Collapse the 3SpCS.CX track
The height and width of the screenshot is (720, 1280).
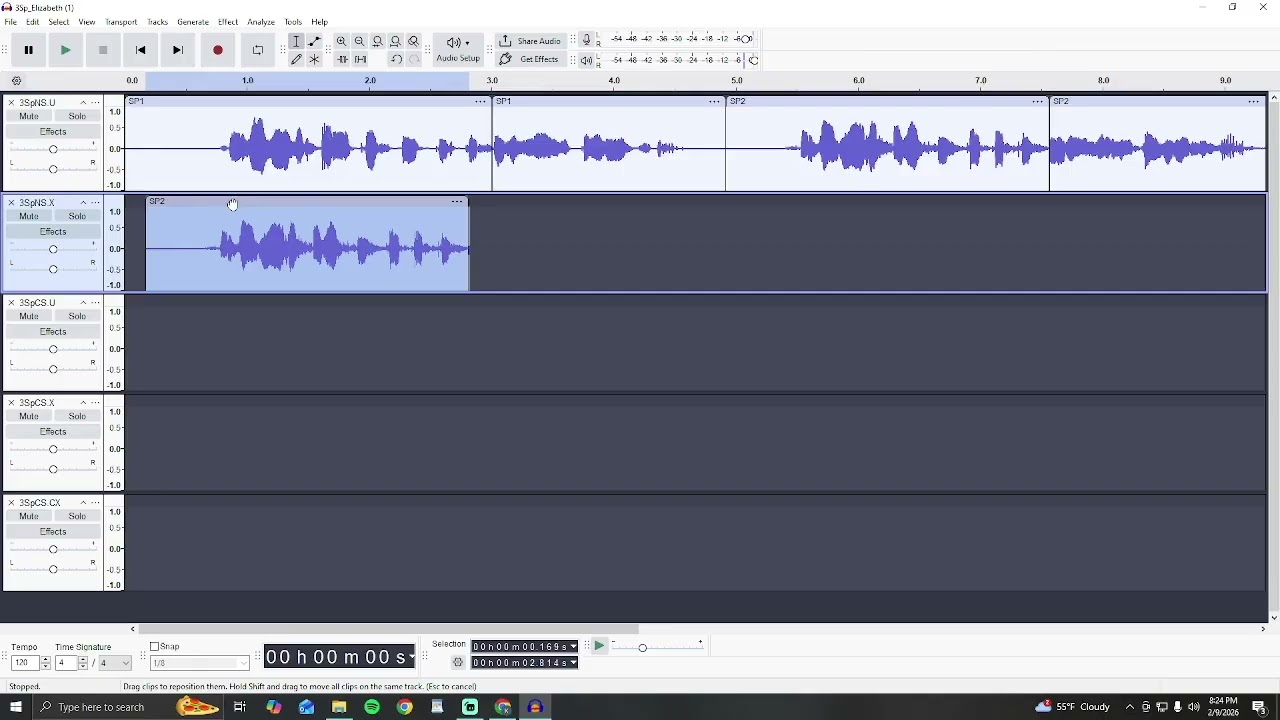tap(83, 503)
